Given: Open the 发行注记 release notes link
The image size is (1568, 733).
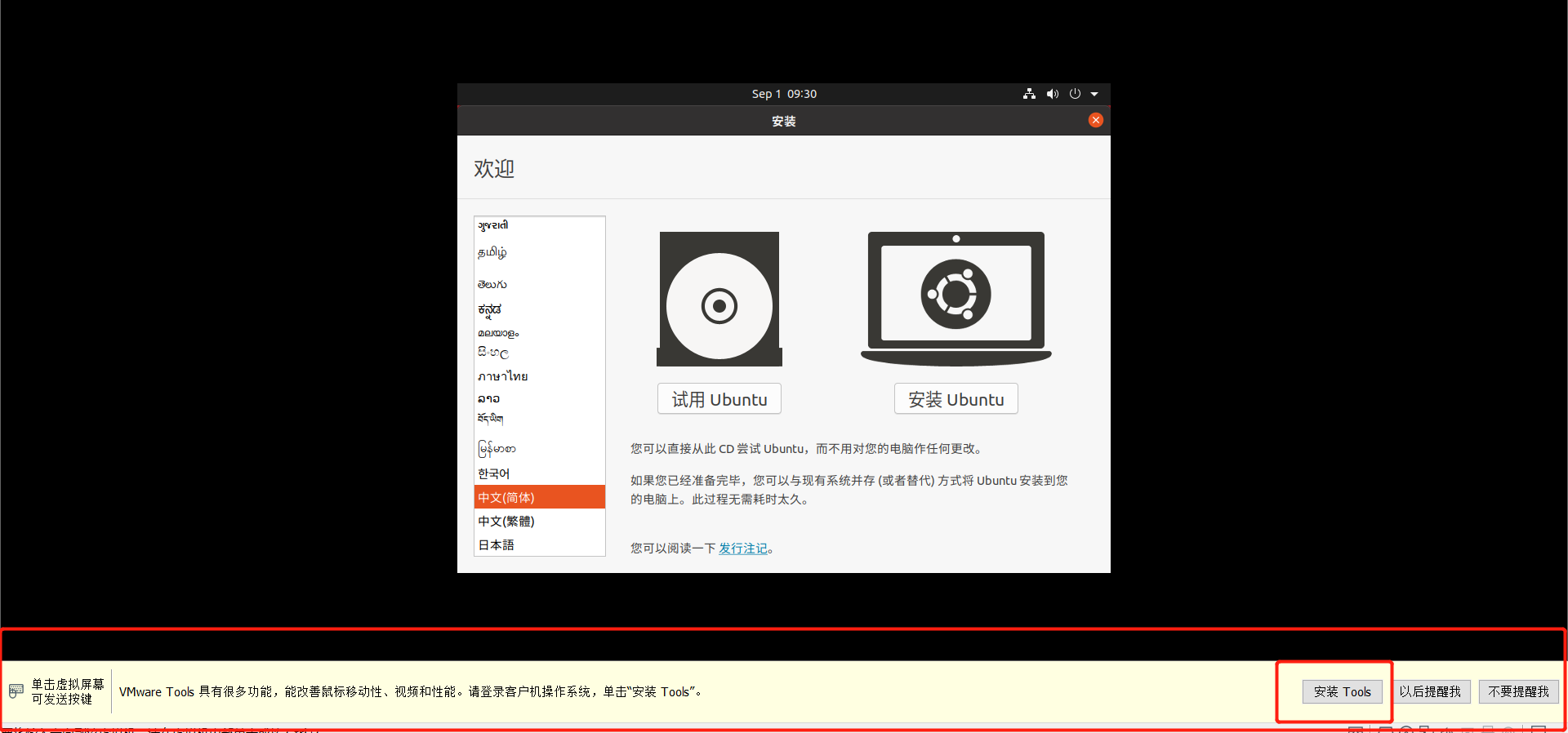Looking at the screenshot, I should pyautogui.click(x=743, y=549).
